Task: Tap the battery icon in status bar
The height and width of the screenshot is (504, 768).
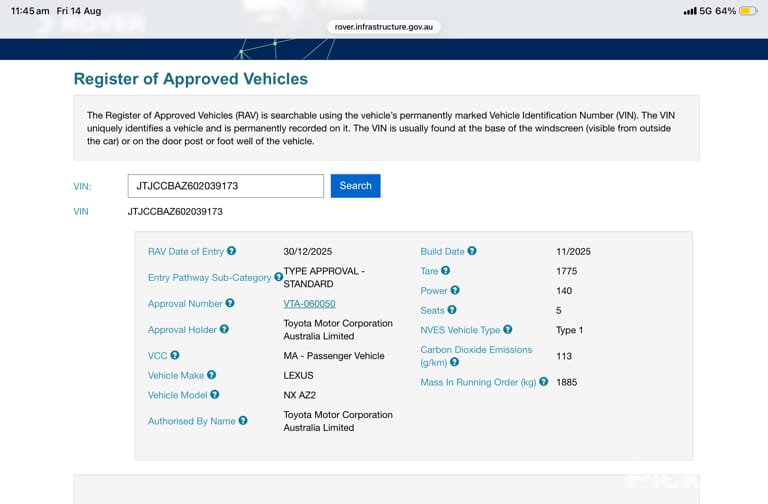Action: pos(748,11)
